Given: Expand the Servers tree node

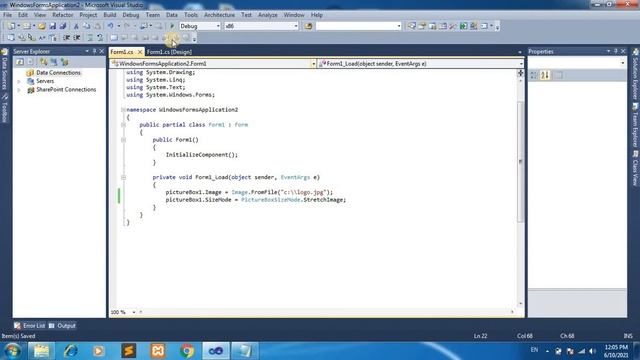Looking at the screenshot, I should pyautogui.click(x=19, y=81).
